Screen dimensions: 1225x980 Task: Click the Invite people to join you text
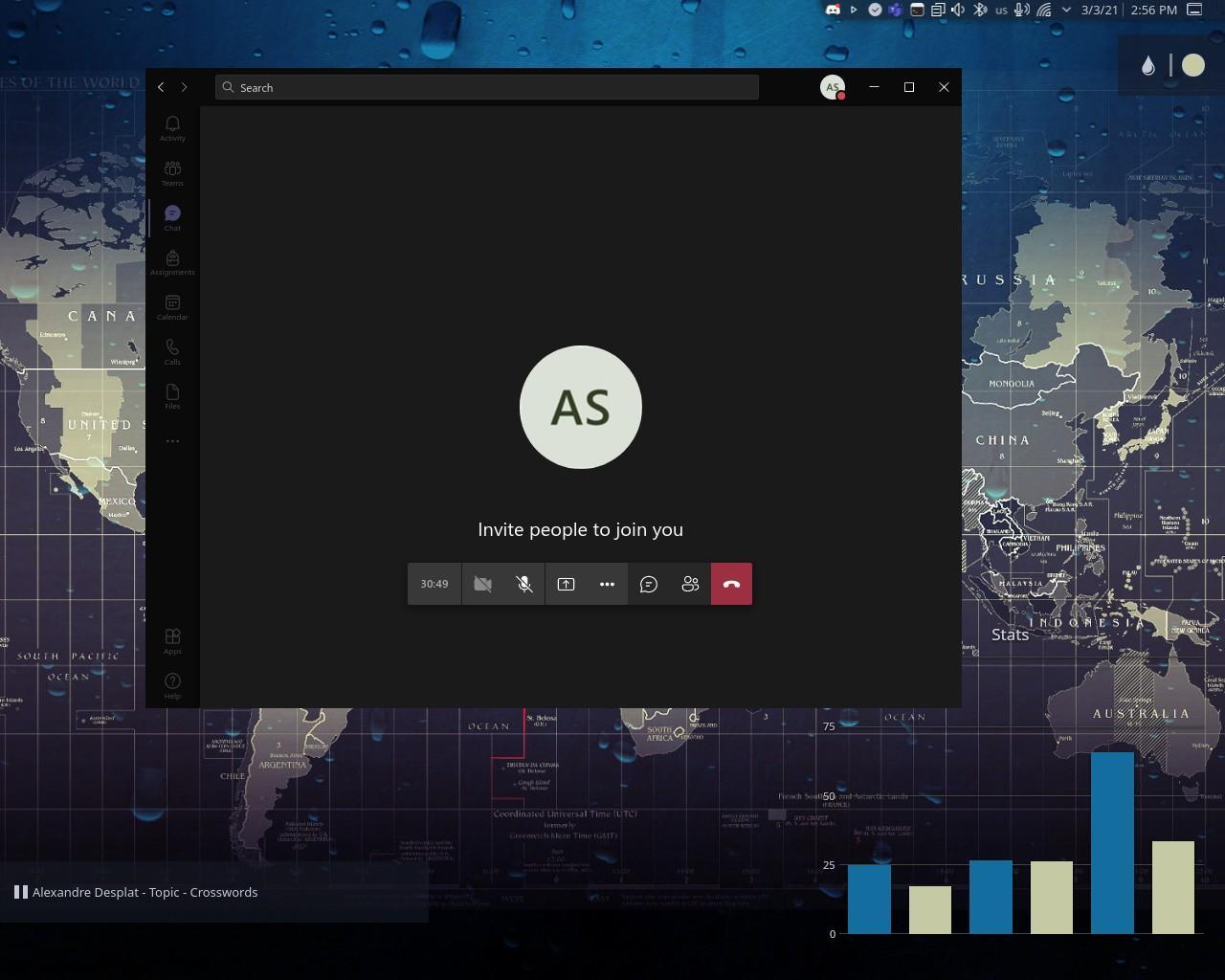click(581, 529)
